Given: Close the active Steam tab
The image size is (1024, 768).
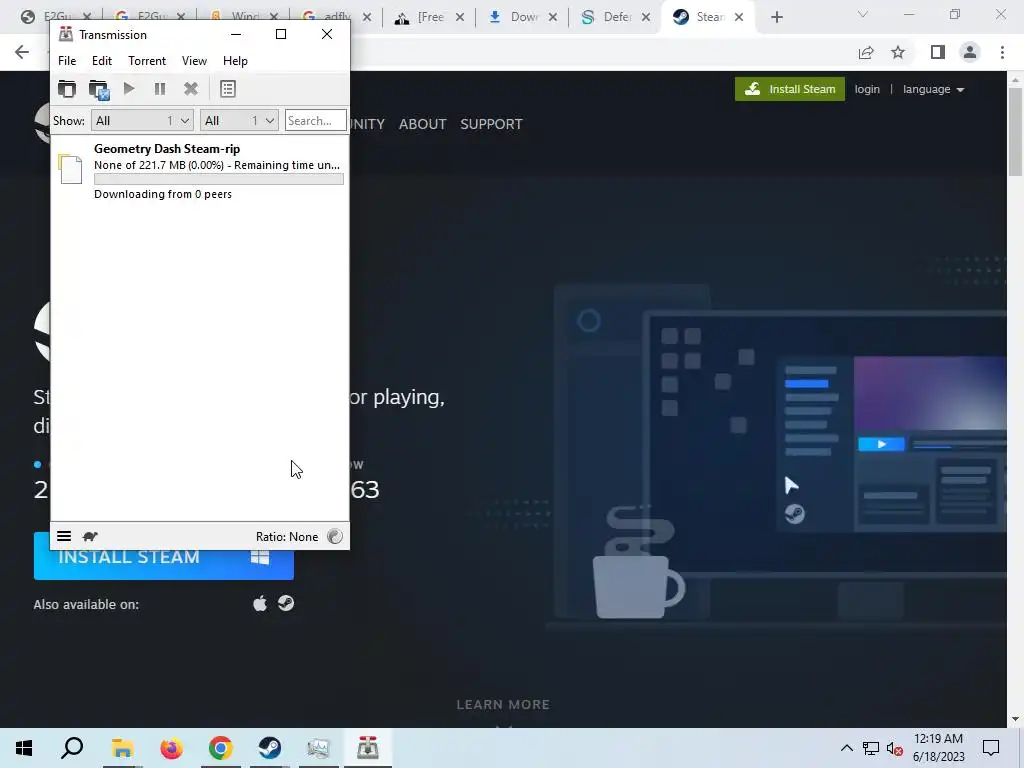Looking at the screenshot, I should [x=739, y=17].
